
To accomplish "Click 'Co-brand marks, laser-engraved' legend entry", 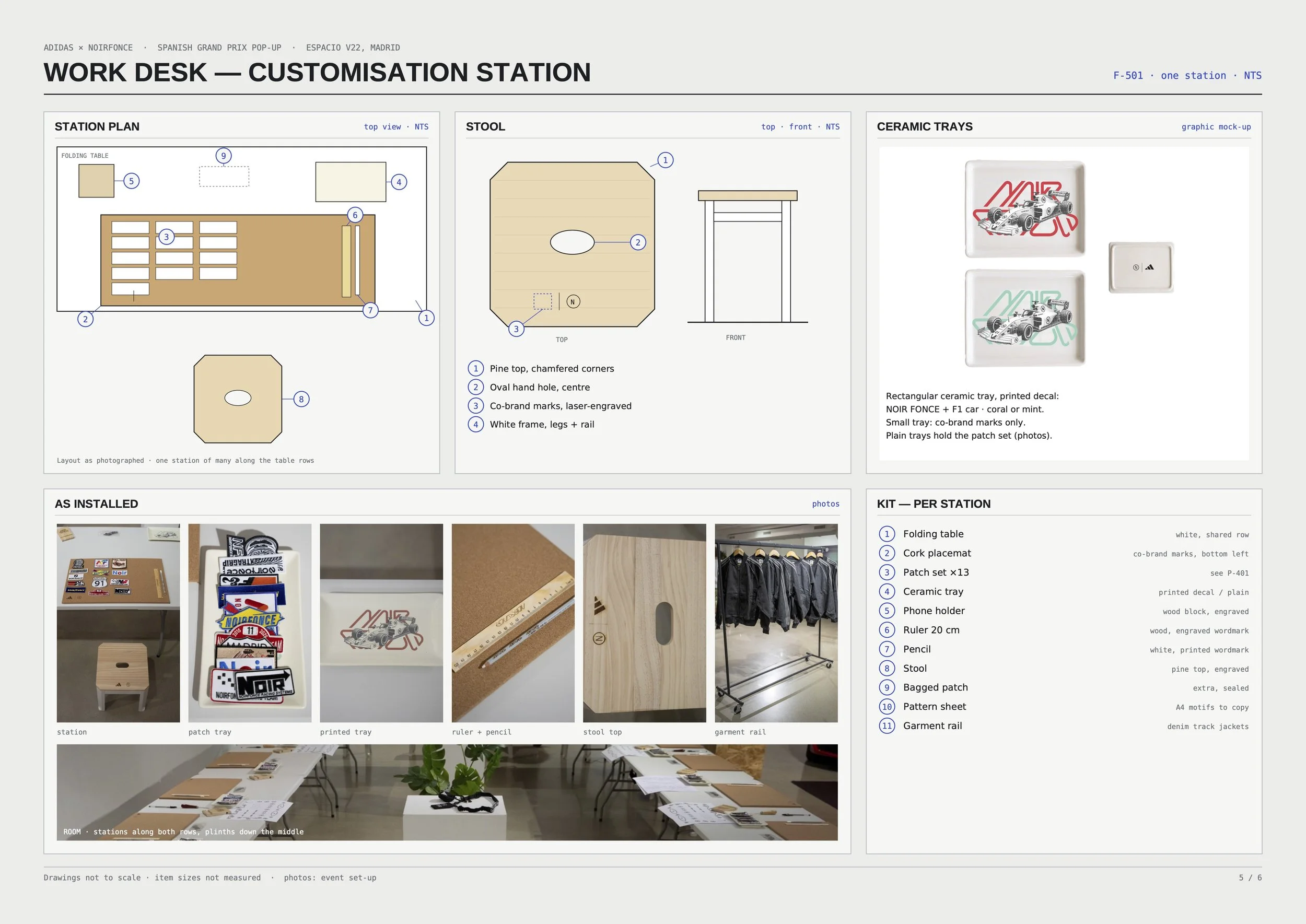I will pos(550,406).
